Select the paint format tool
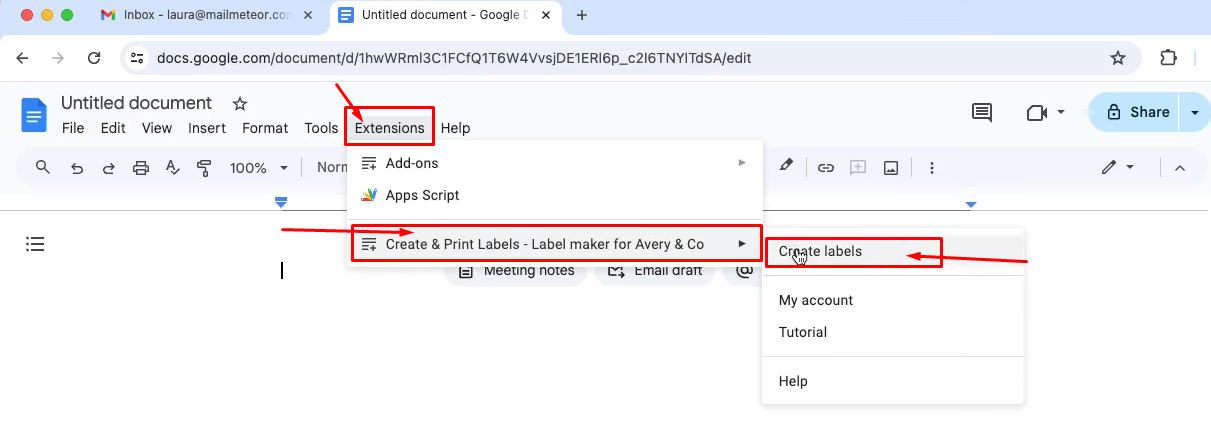 coord(204,168)
